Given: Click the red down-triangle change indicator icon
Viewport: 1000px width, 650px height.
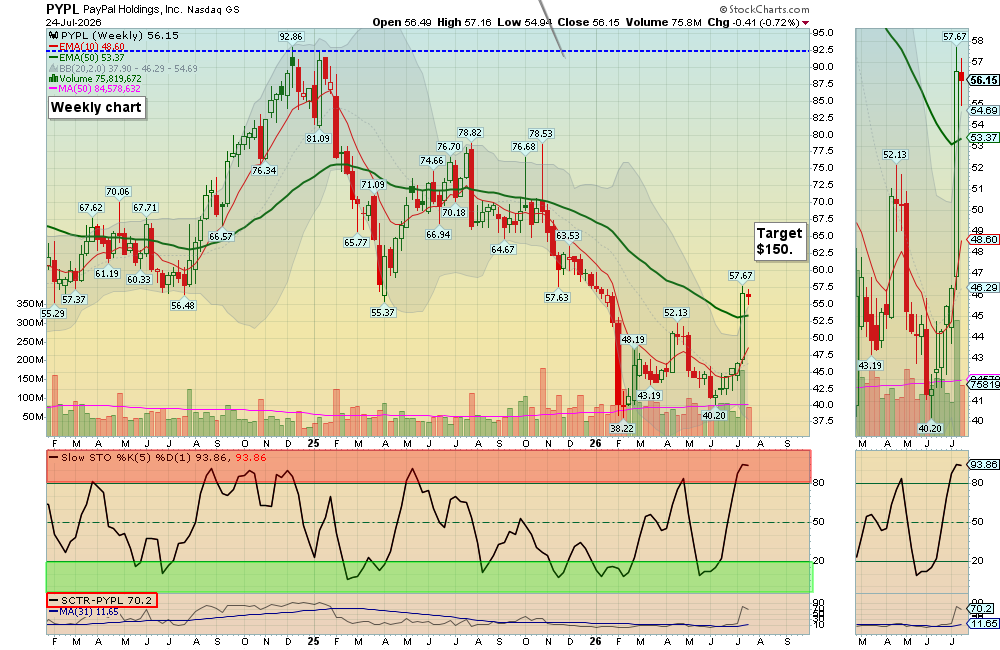Looking at the screenshot, I should [805, 23].
